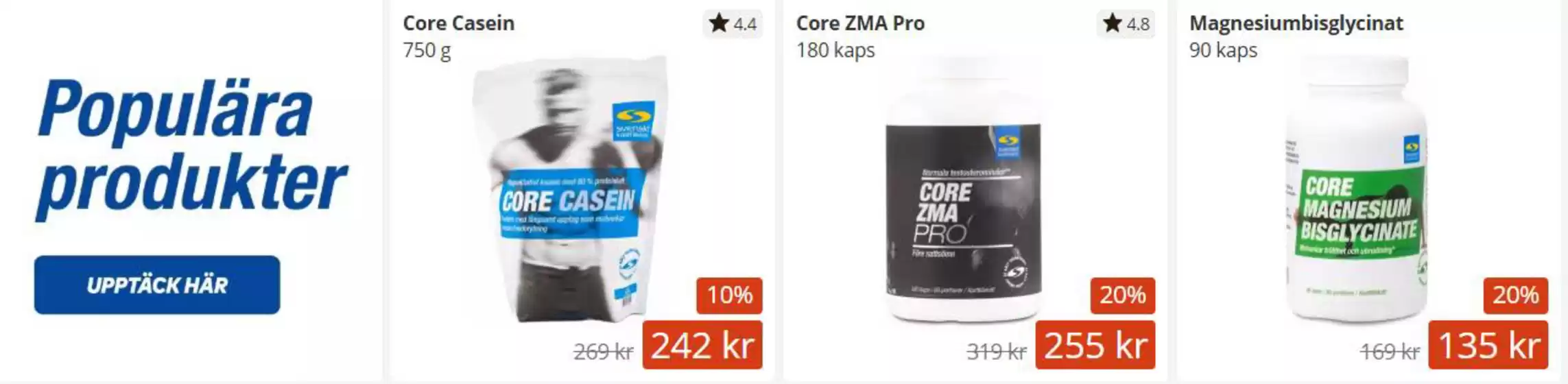Viewport: 1568px width, 384px height.
Task: Click the struck-through 169 kr price
Action: (x=1390, y=352)
